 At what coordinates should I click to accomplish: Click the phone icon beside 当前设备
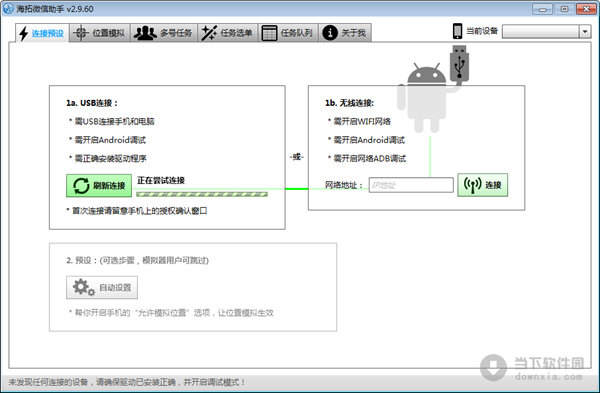click(457, 31)
